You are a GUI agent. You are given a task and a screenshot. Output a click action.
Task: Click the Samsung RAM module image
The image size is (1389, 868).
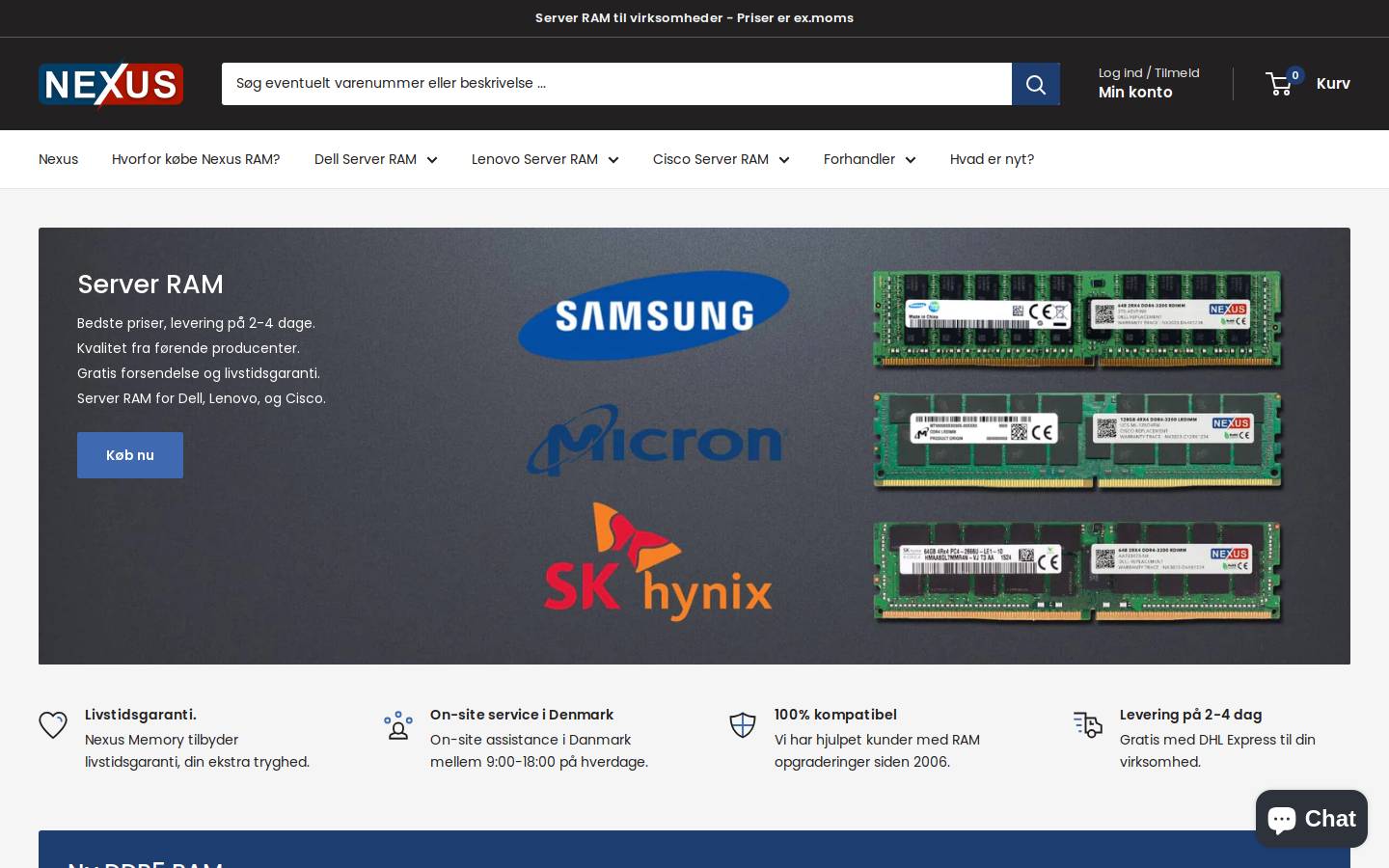[1077, 319]
